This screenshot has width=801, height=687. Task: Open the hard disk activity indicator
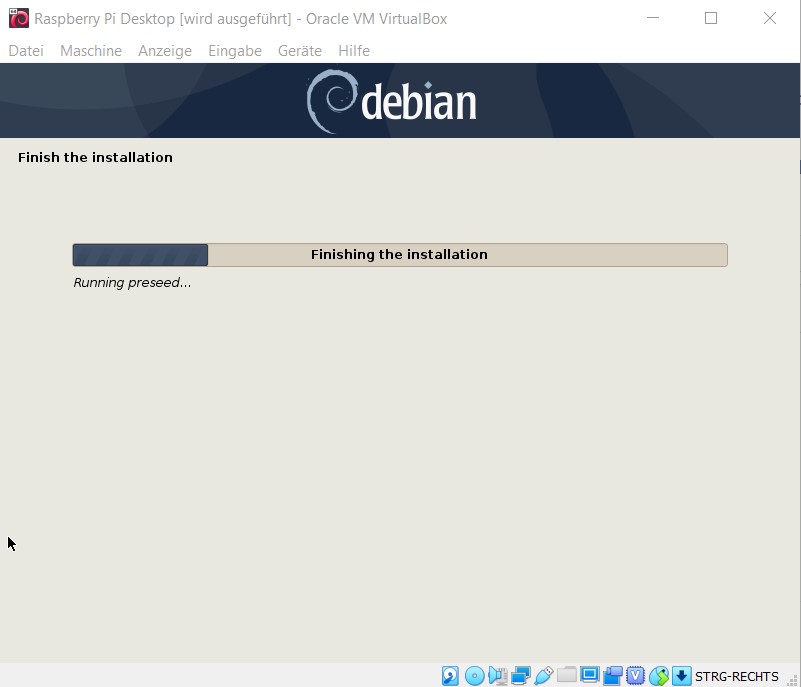[x=450, y=676]
